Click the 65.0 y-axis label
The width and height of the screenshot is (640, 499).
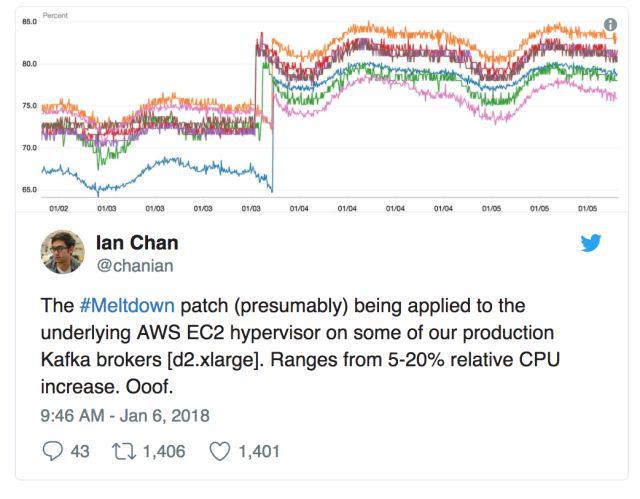29,189
